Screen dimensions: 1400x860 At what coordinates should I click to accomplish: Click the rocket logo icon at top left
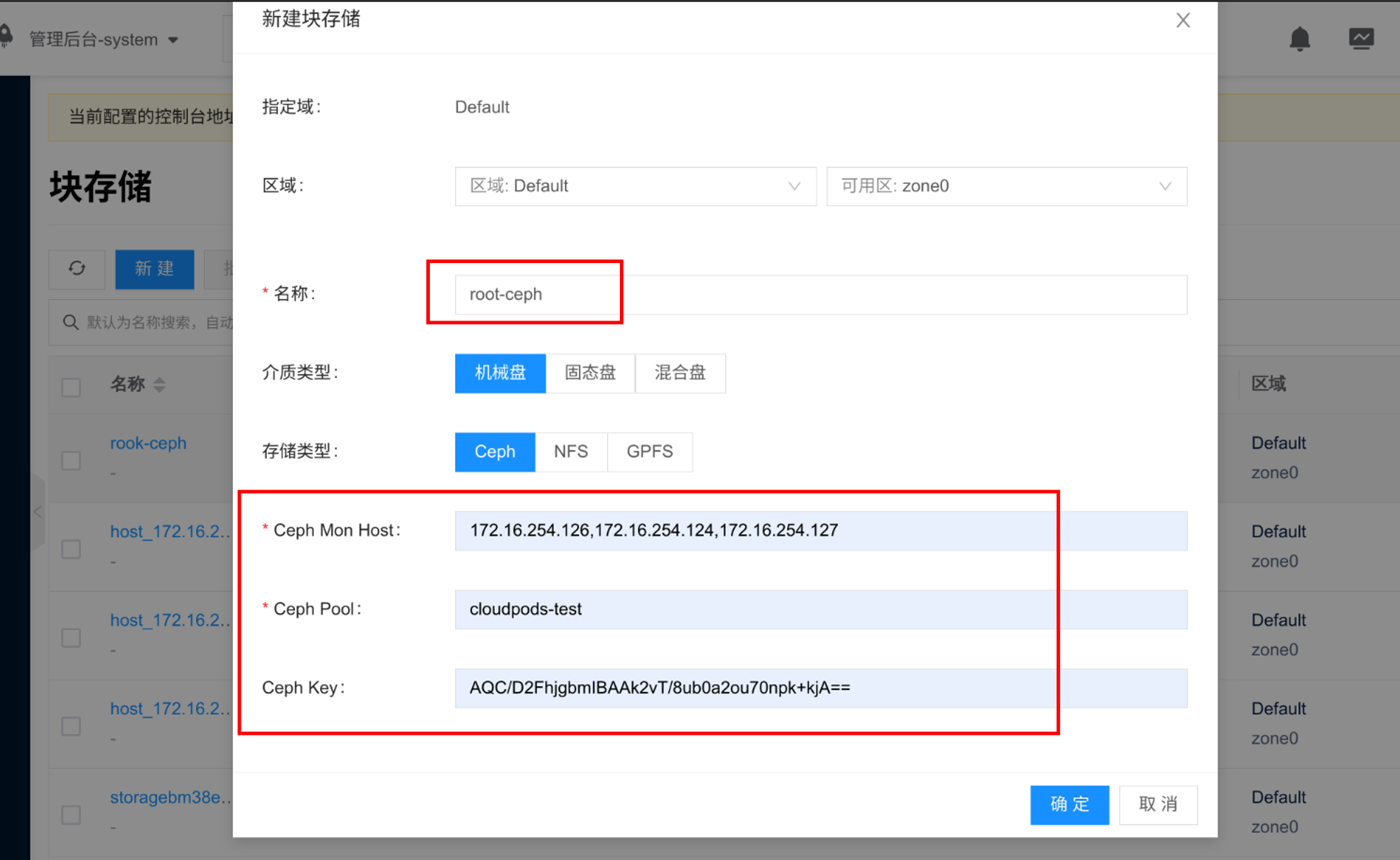point(6,37)
